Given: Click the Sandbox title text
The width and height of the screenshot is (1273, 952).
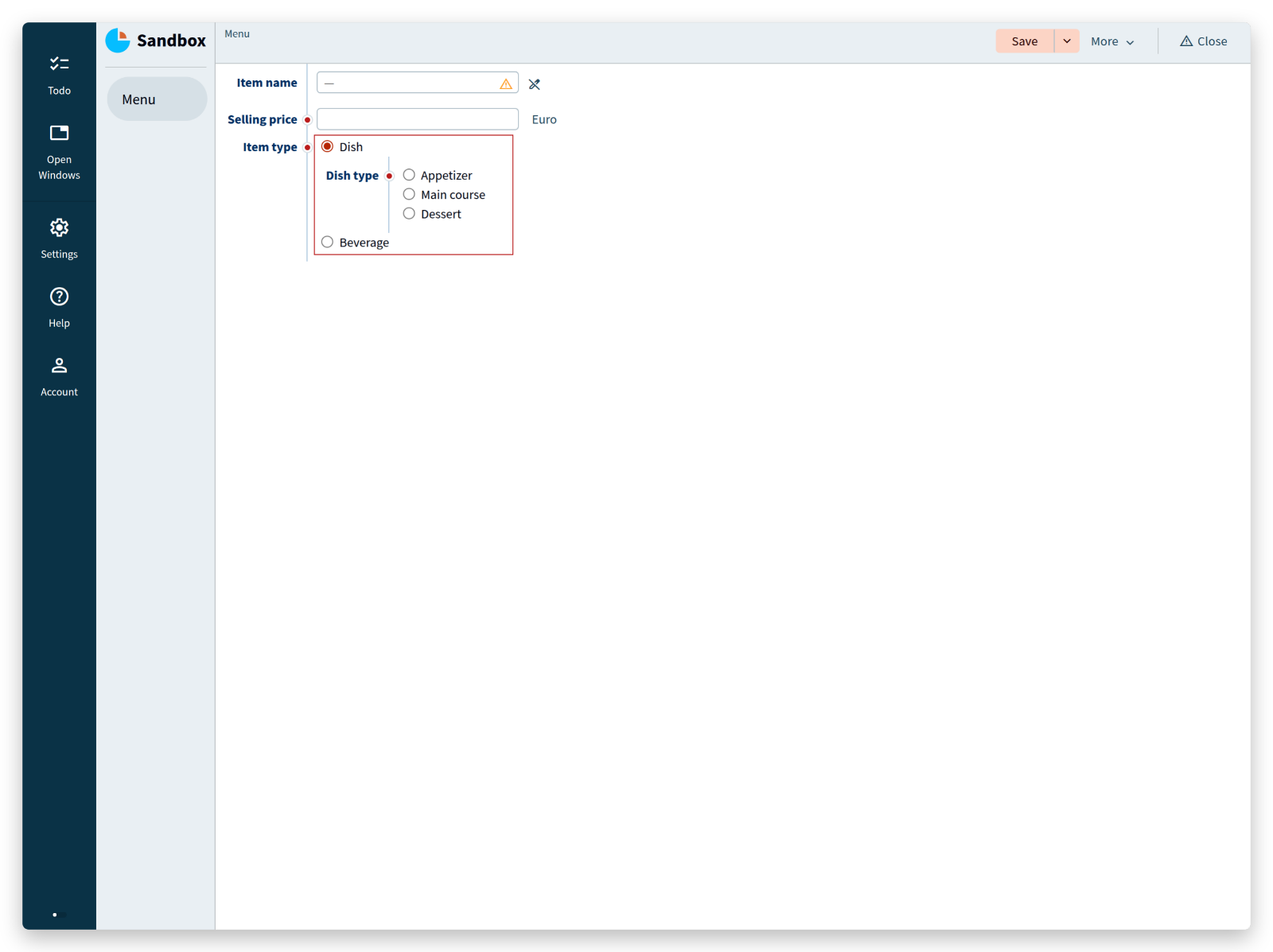Looking at the screenshot, I should 171,41.
